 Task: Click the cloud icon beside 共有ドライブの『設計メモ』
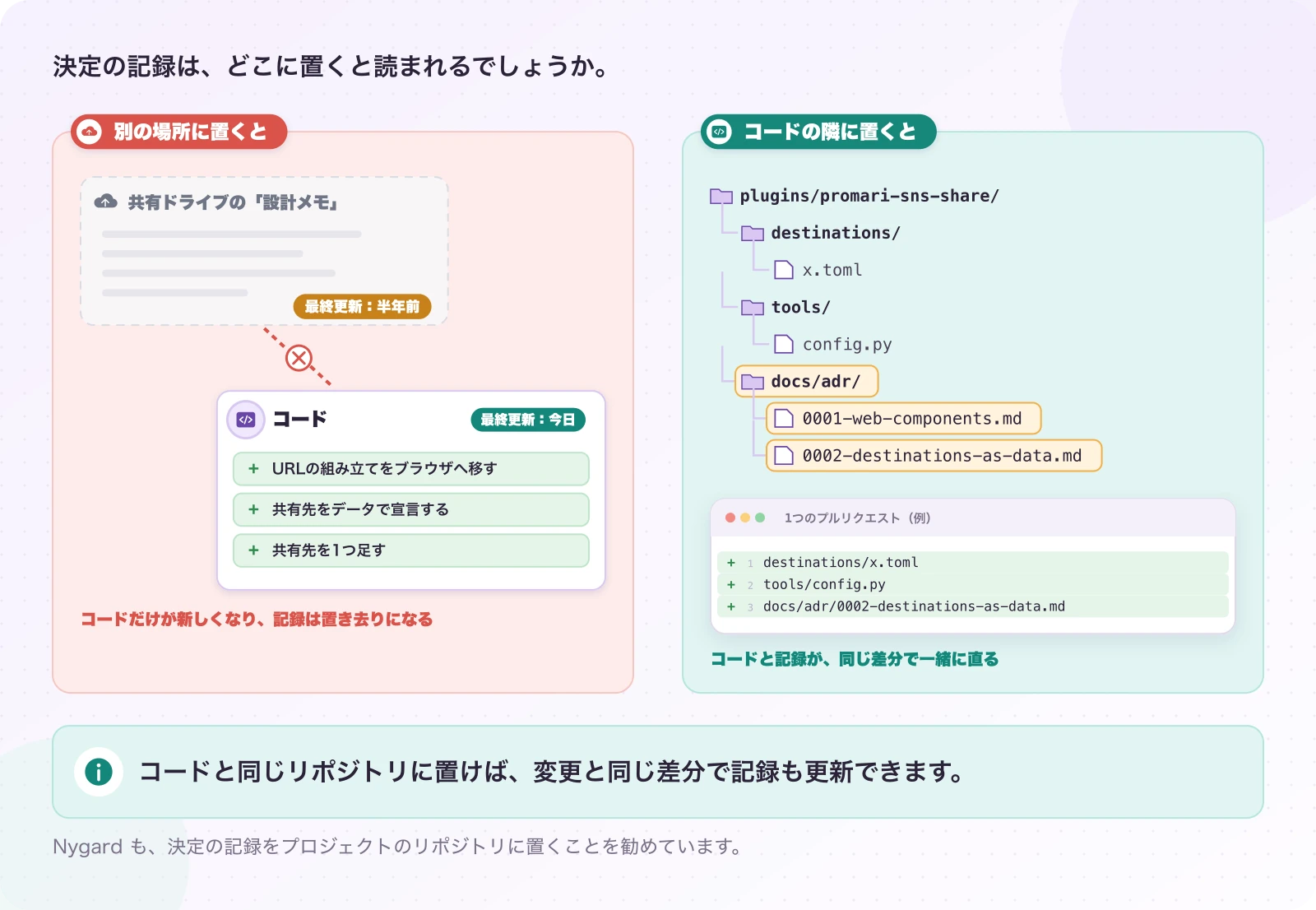pyautogui.click(x=106, y=202)
